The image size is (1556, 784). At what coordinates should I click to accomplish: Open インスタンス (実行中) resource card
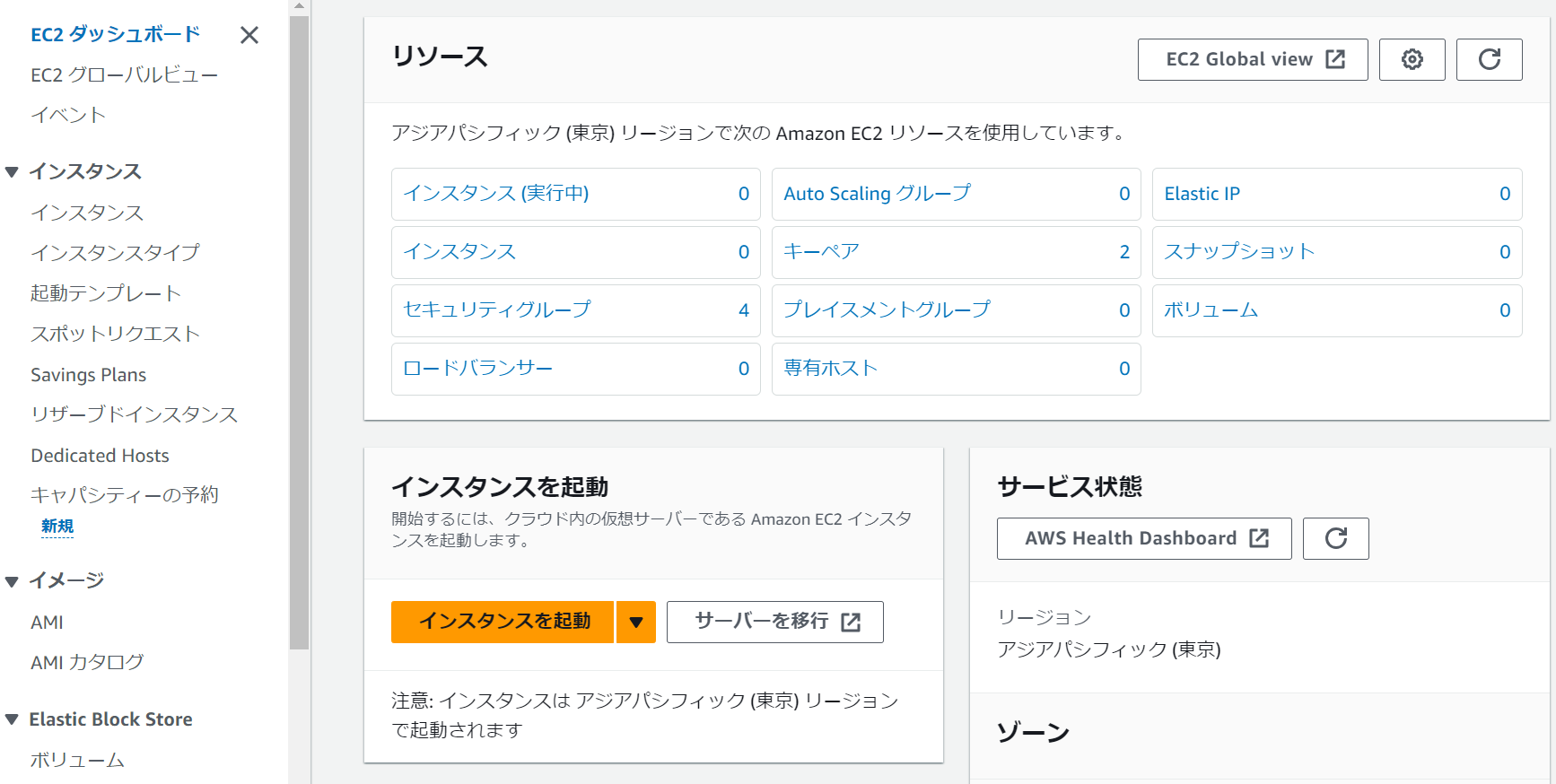[x=576, y=194]
